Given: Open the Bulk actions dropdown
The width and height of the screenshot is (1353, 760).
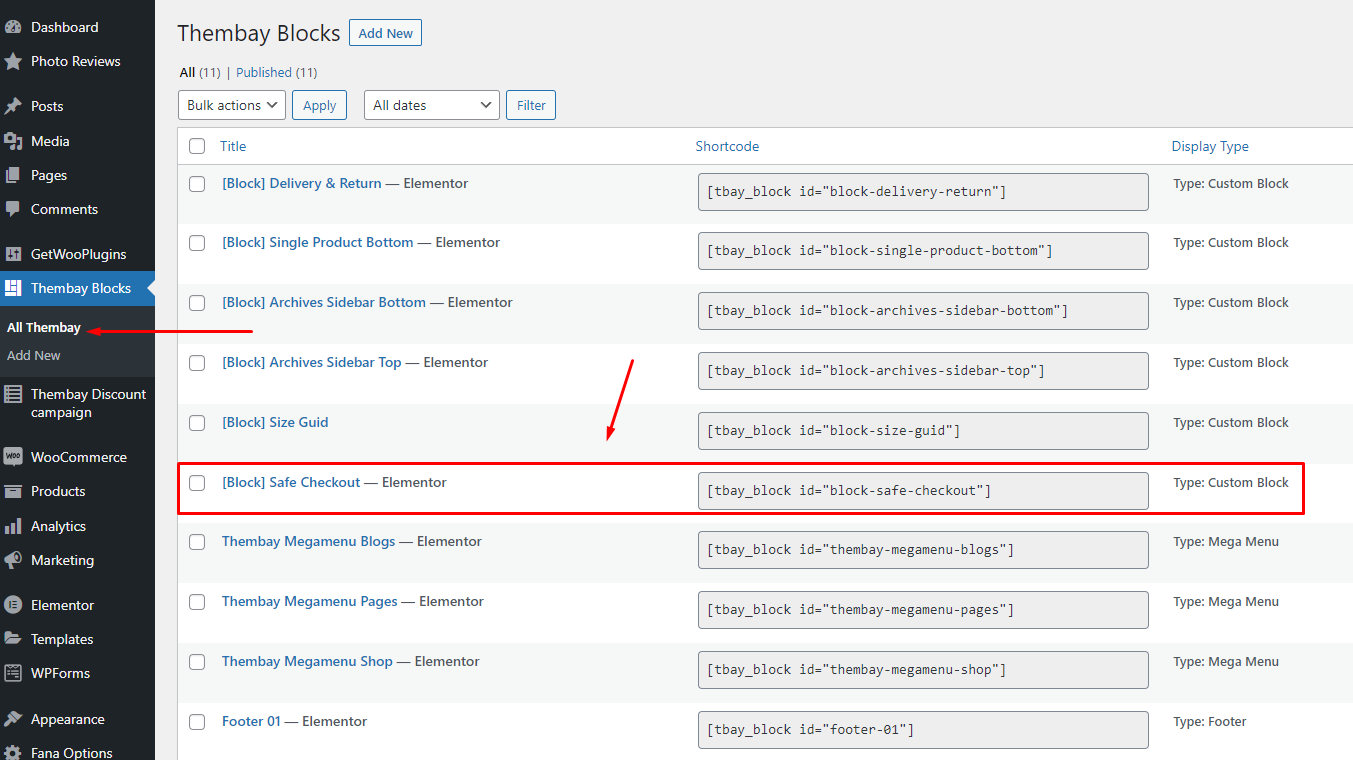Looking at the screenshot, I should pos(232,105).
